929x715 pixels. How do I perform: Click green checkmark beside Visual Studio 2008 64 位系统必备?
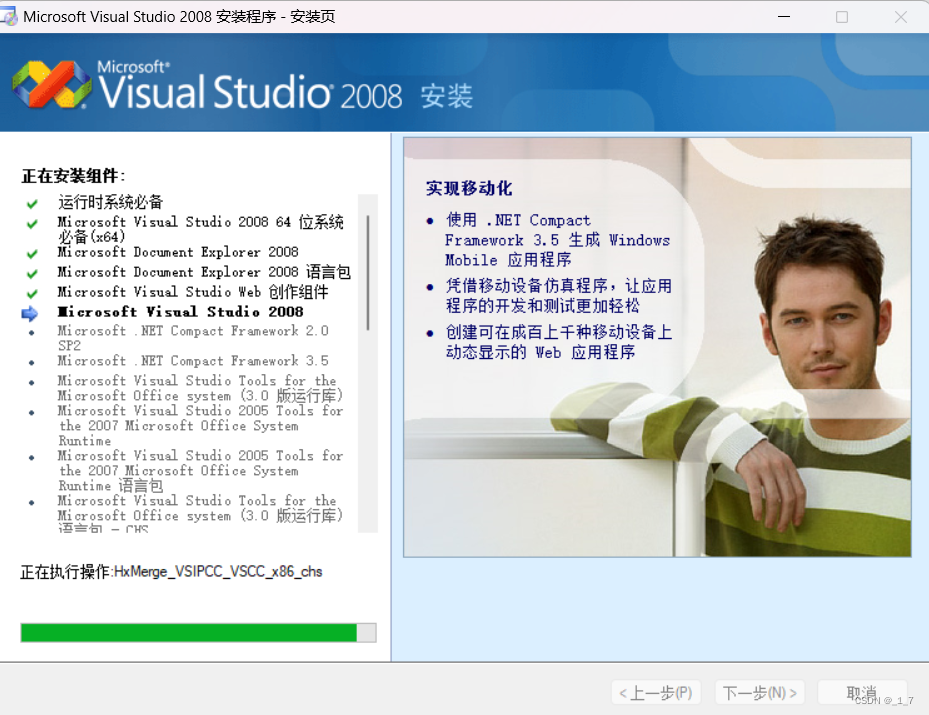pyautogui.click(x=33, y=224)
